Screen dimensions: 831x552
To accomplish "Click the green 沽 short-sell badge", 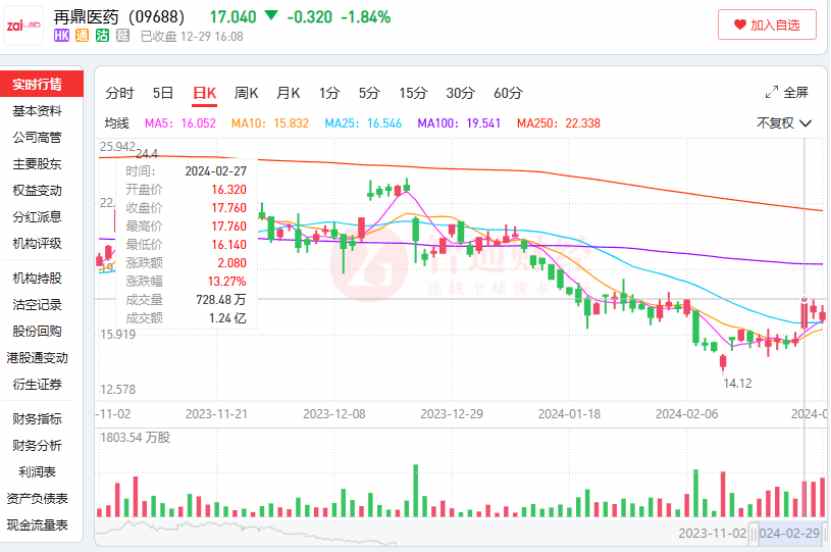I will pyautogui.click(x=102, y=36).
